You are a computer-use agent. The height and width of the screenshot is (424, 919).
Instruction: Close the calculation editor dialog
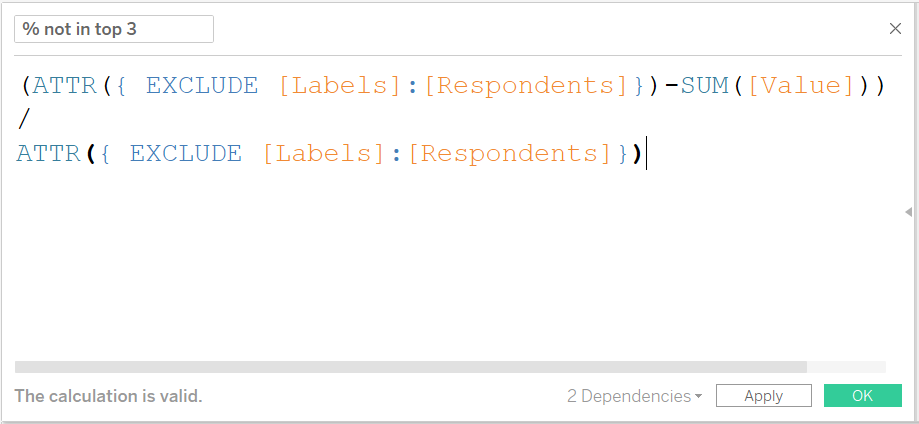tap(895, 29)
